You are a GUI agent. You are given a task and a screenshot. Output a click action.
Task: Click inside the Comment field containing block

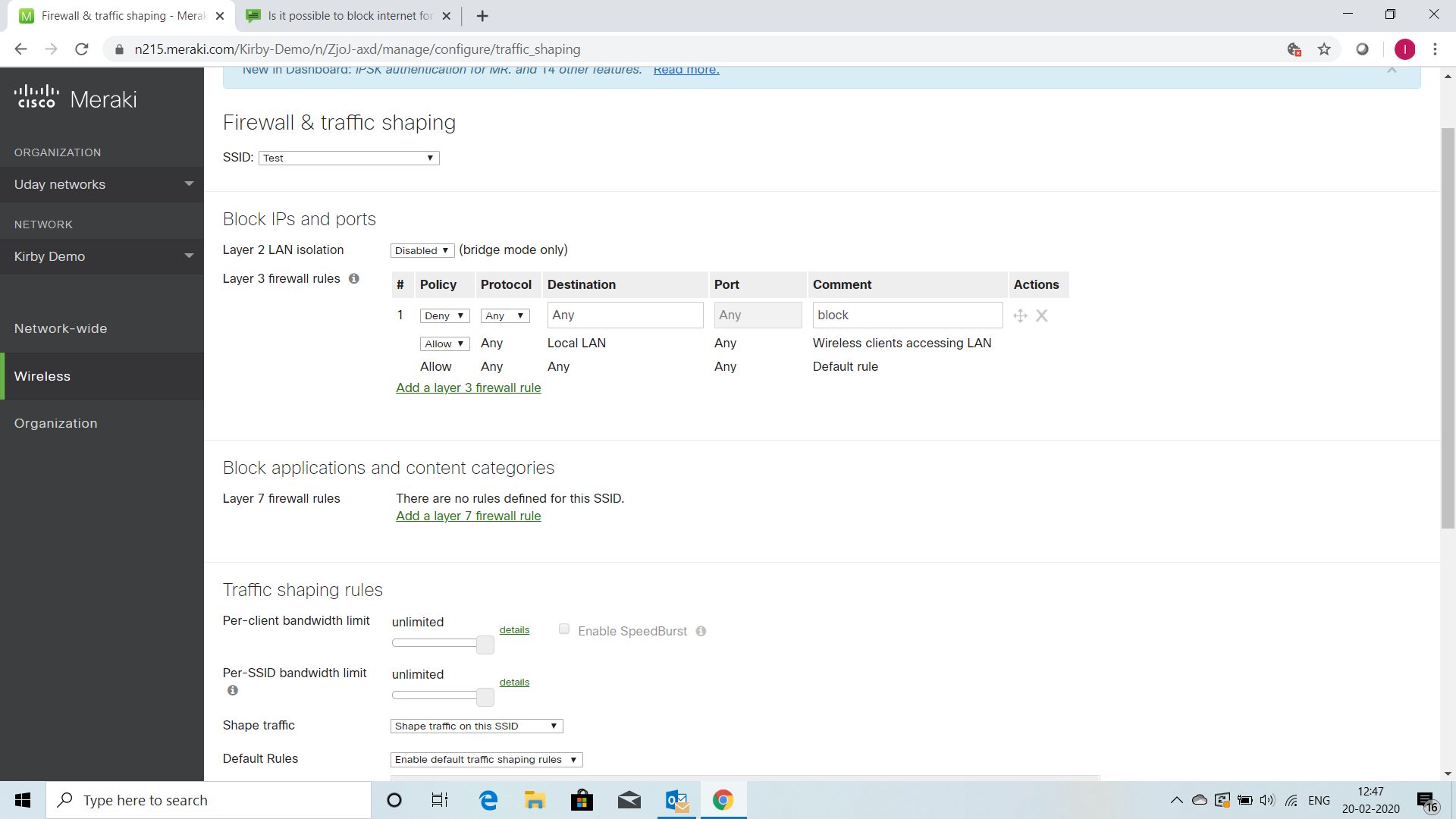(x=908, y=315)
